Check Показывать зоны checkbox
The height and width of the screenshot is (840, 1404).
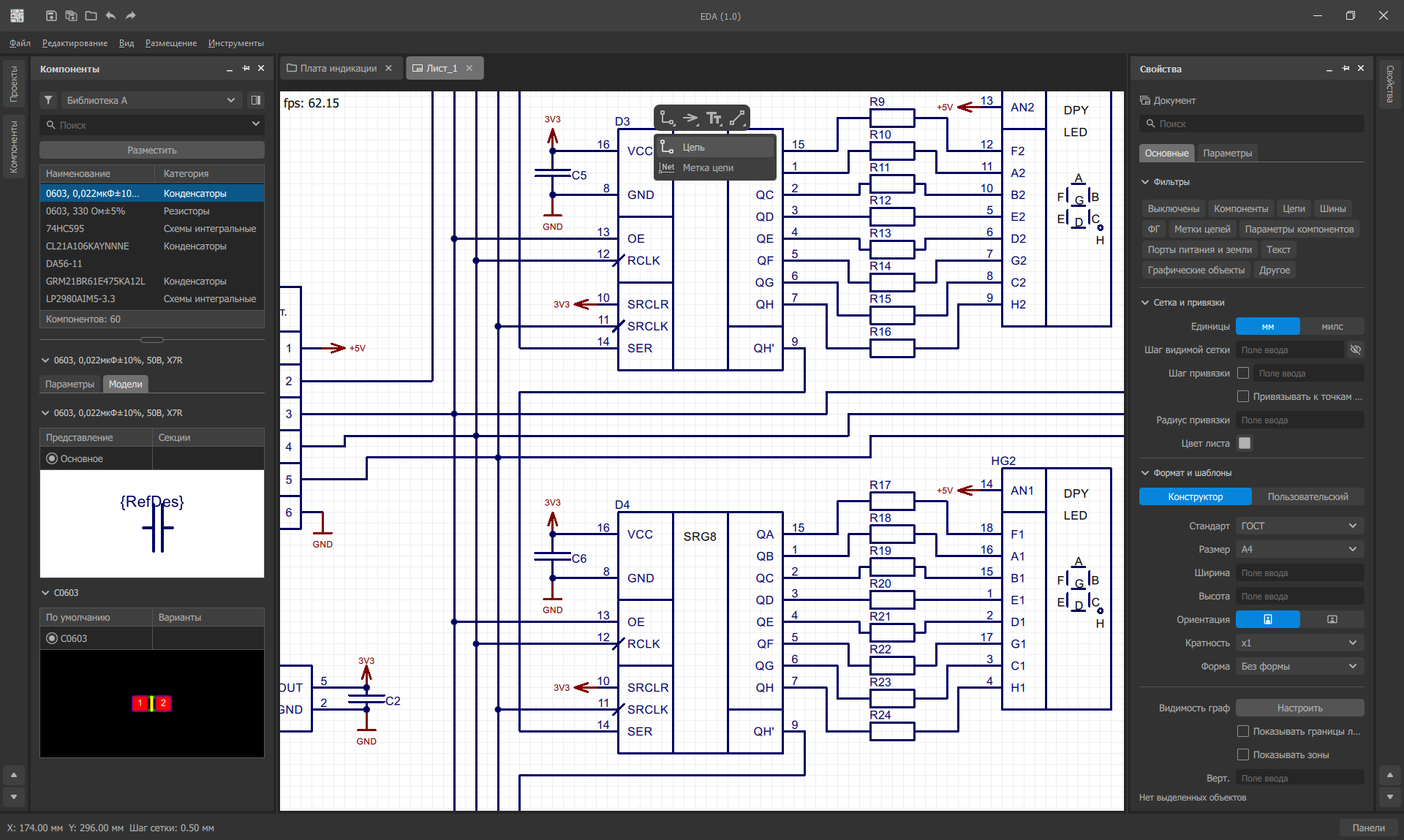click(x=1243, y=754)
